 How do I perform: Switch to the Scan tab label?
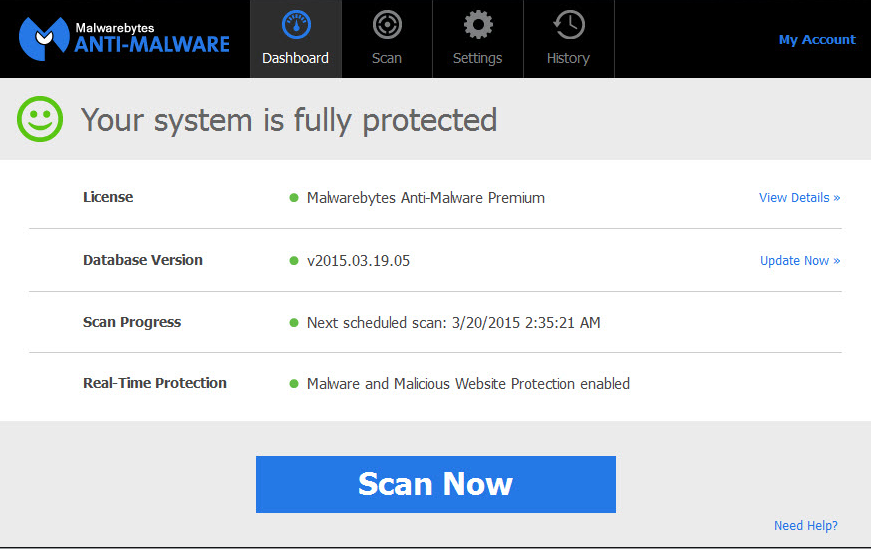coord(387,58)
